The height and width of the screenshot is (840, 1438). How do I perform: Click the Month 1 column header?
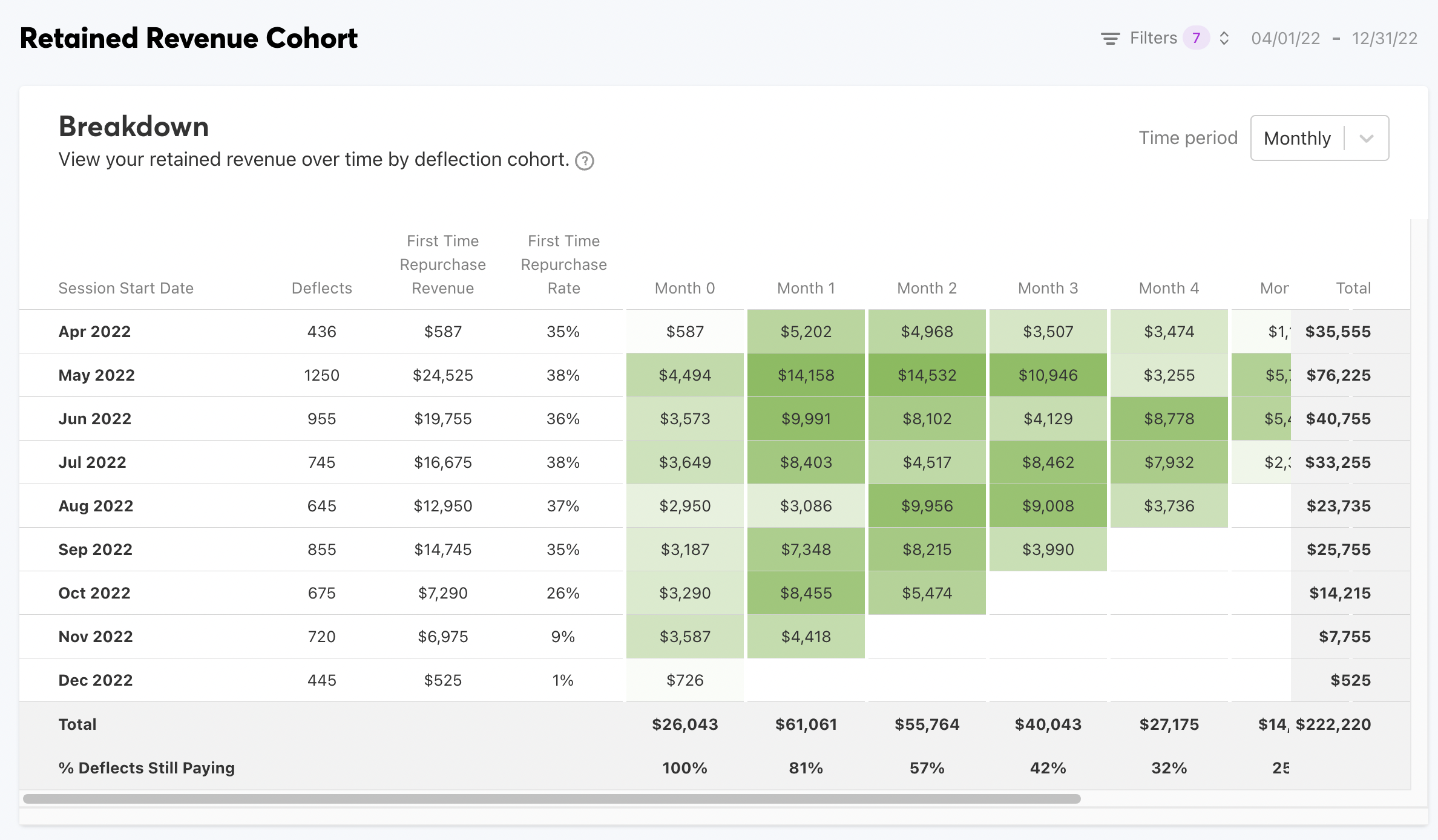point(806,288)
